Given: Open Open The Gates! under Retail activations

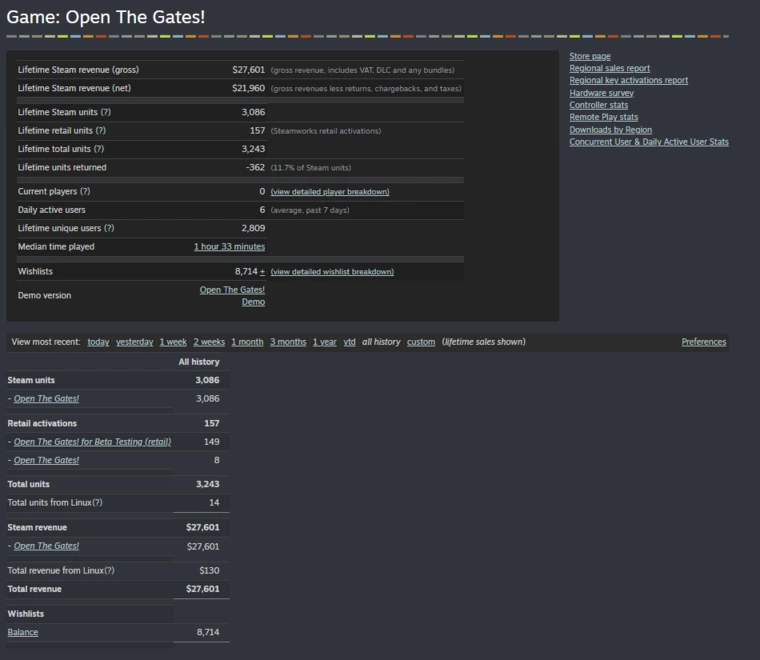Looking at the screenshot, I should point(46,460).
